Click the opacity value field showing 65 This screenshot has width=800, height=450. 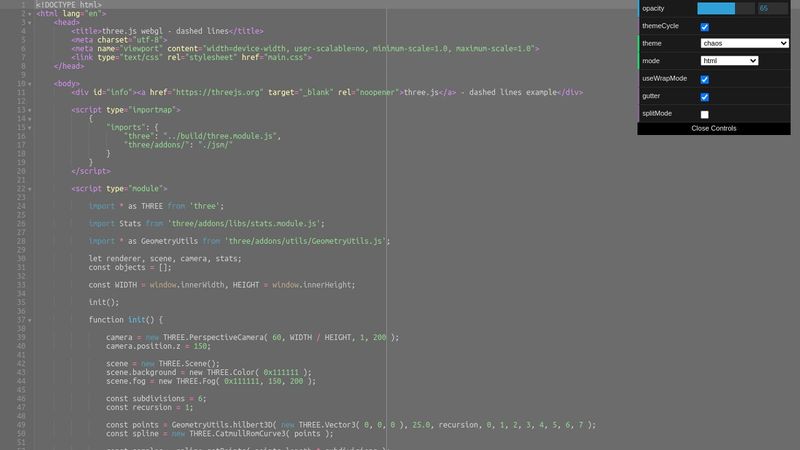(773, 8)
